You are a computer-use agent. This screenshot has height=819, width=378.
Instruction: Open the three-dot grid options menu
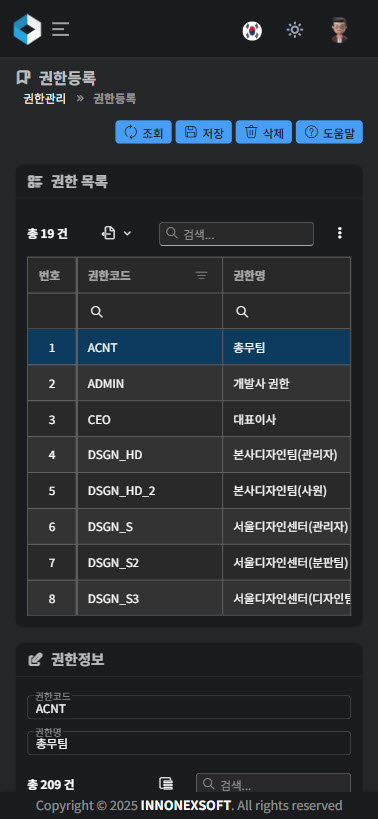tap(340, 233)
